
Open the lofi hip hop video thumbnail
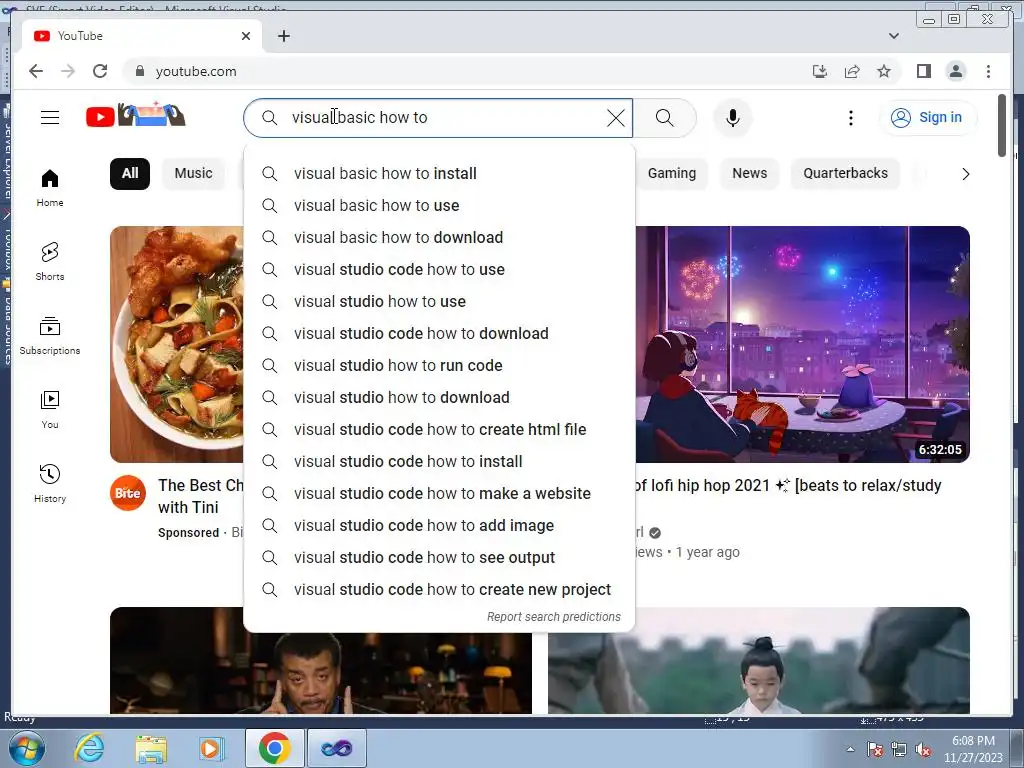[x=802, y=344]
